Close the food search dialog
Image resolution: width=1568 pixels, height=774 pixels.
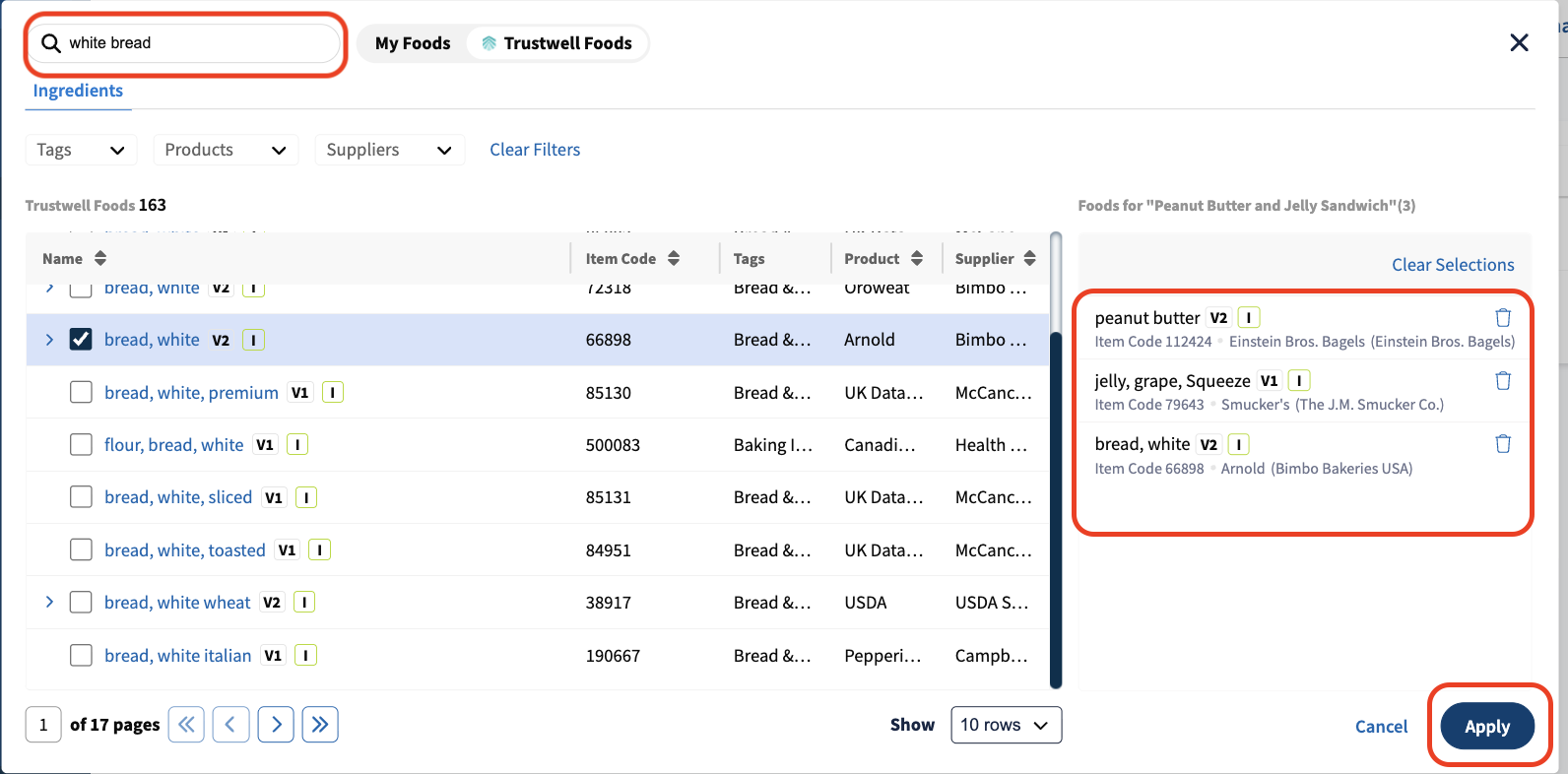tap(1520, 42)
